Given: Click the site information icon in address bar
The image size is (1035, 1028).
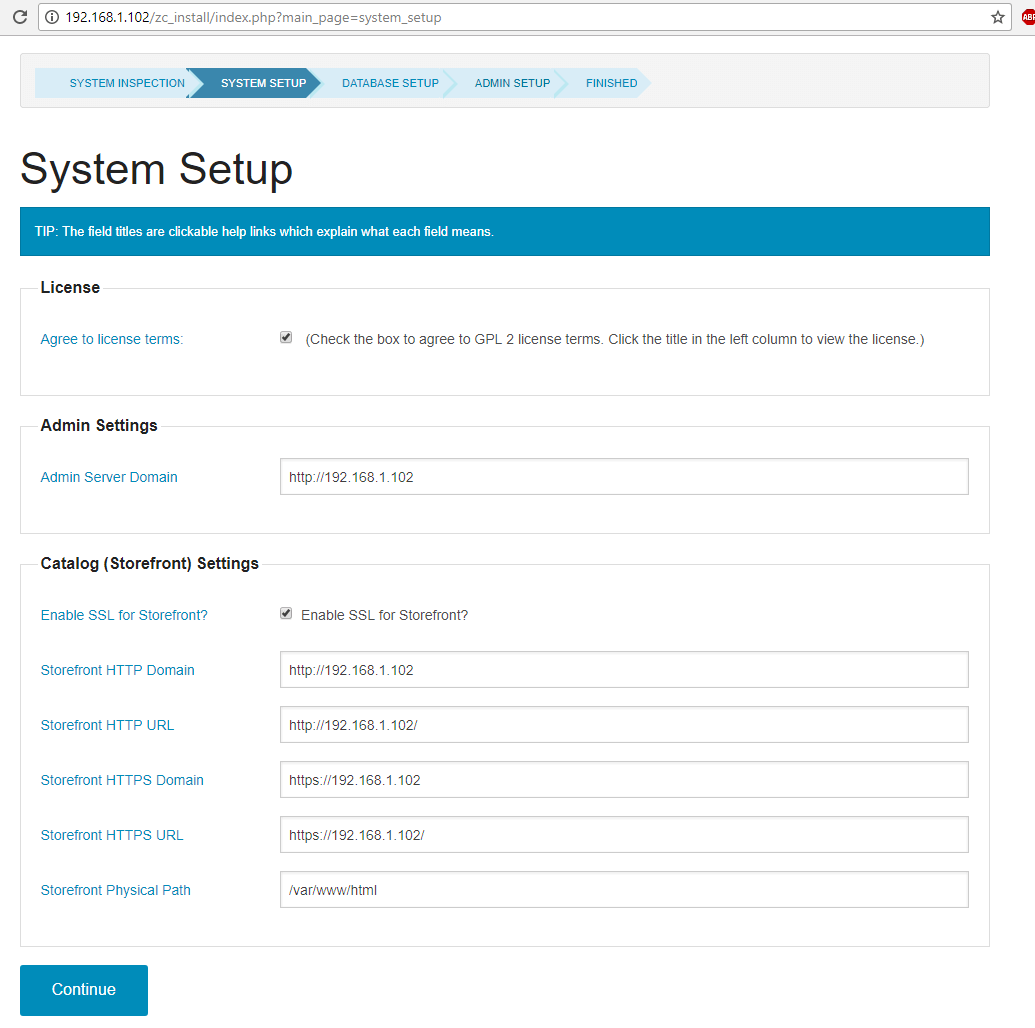Looking at the screenshot, I should click(52, 17).
